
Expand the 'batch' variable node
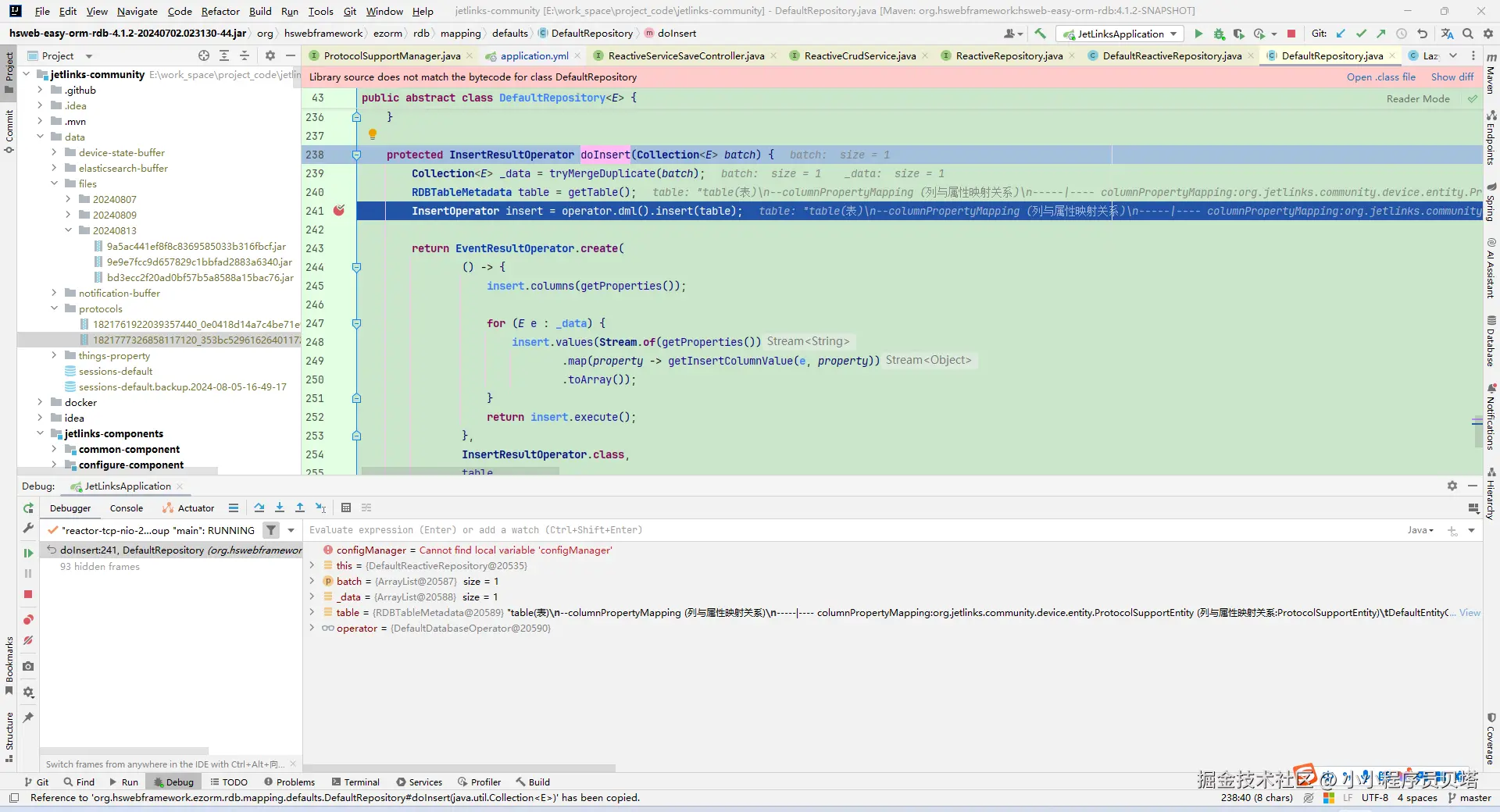tap(312, 581)
